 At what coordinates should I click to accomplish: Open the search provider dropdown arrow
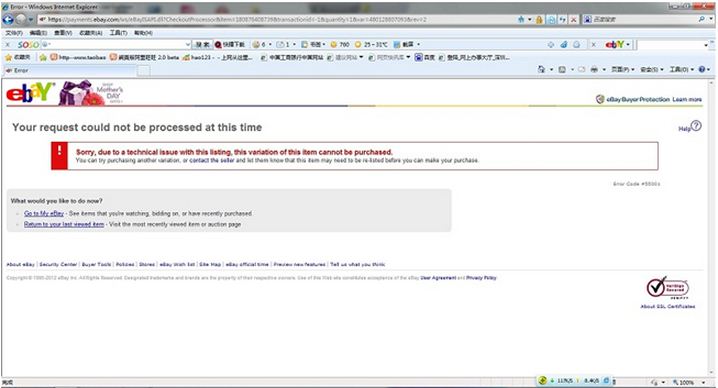click(711, 19)
